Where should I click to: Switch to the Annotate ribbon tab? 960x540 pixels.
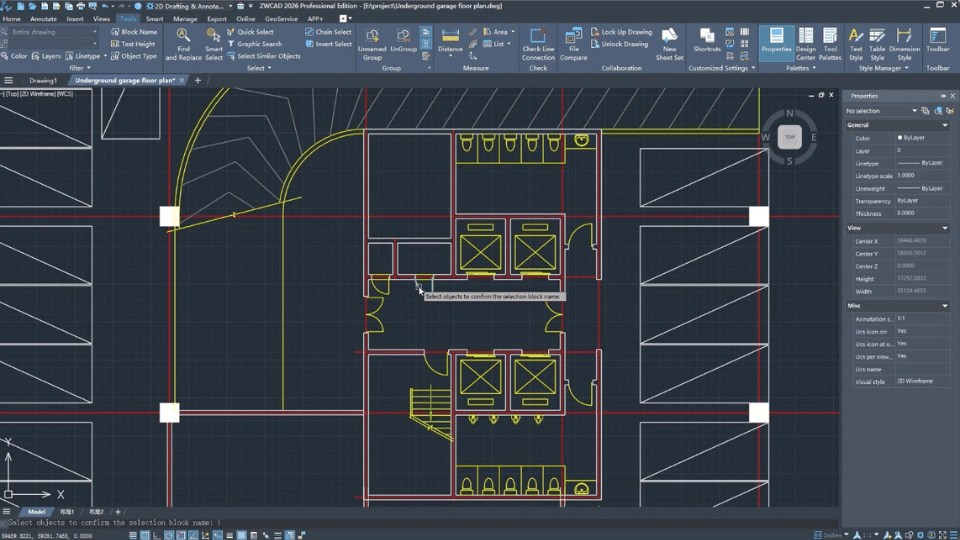[x=43, y=18]
